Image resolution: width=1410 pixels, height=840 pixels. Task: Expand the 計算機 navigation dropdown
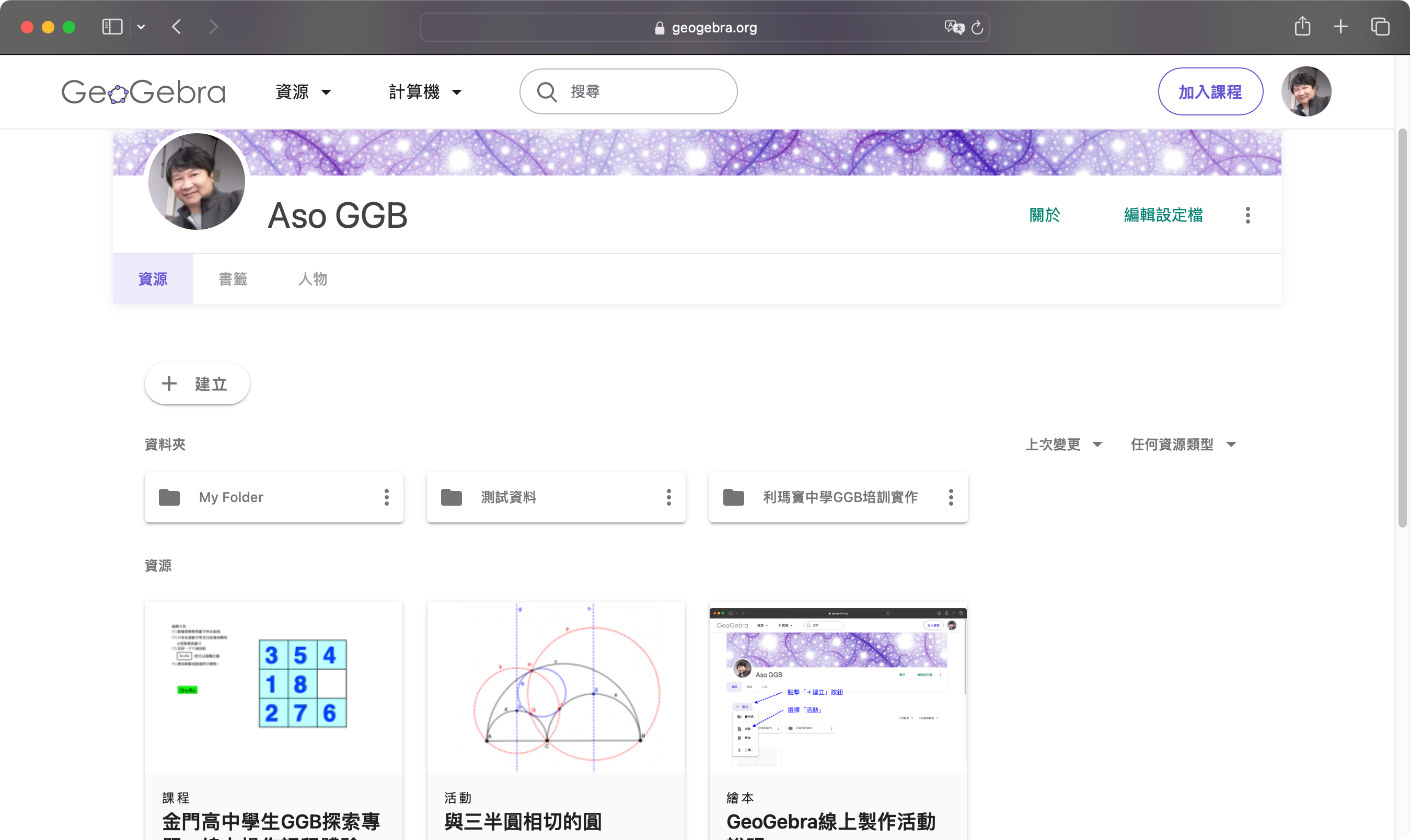pos(425,92)
